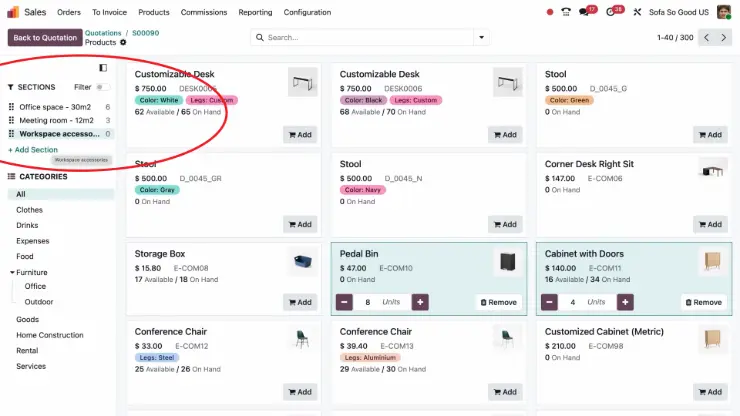This screenshot has height=416, width=740.
Task: Click the Back to Quotation button
Action: pyautogui.click(x=44, y=37)
